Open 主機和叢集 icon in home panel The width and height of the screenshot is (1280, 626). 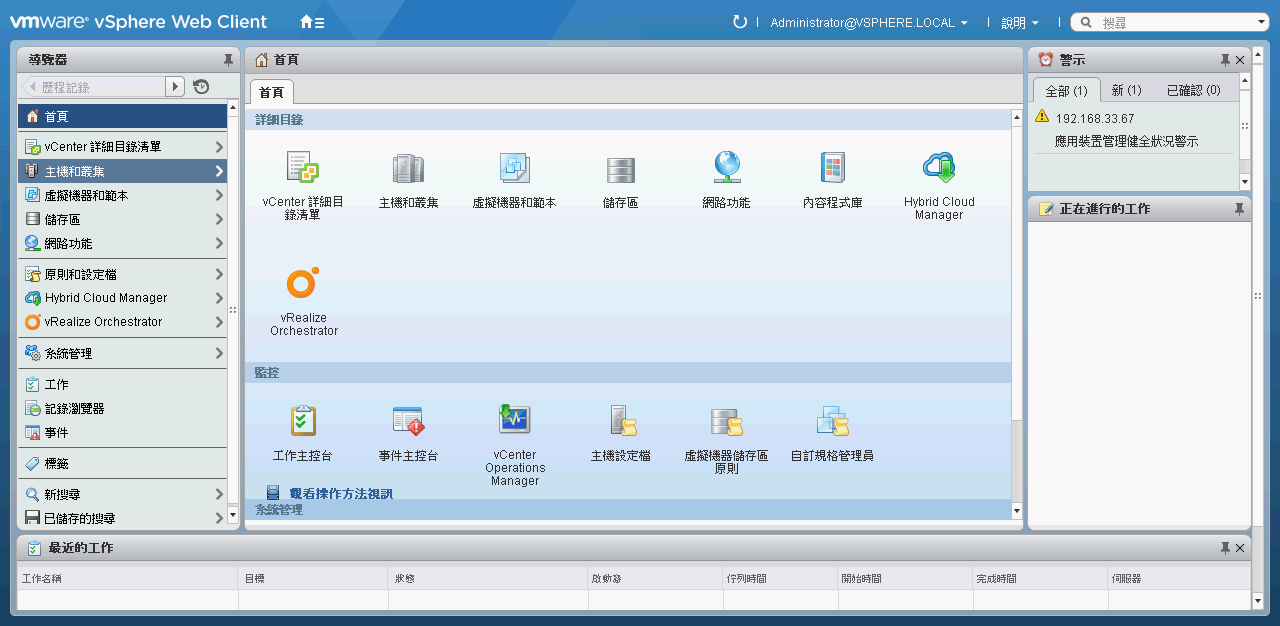pos(408,168)
